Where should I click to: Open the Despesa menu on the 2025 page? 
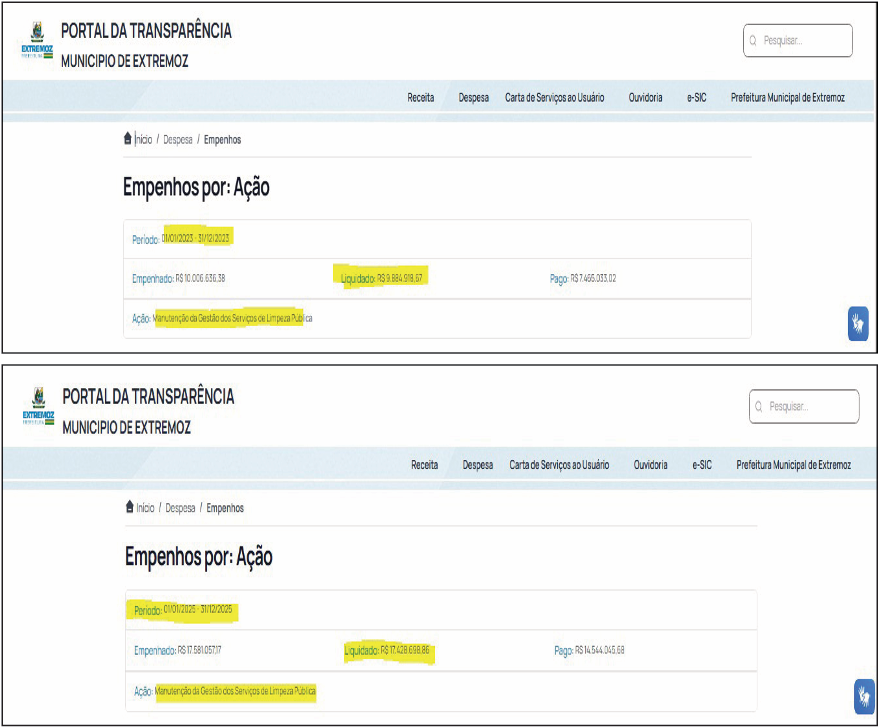477,465
